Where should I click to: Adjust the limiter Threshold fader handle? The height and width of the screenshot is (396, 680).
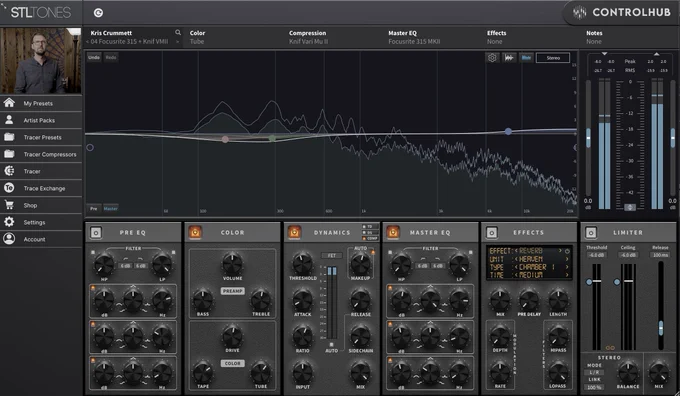(x=589, y=282)
